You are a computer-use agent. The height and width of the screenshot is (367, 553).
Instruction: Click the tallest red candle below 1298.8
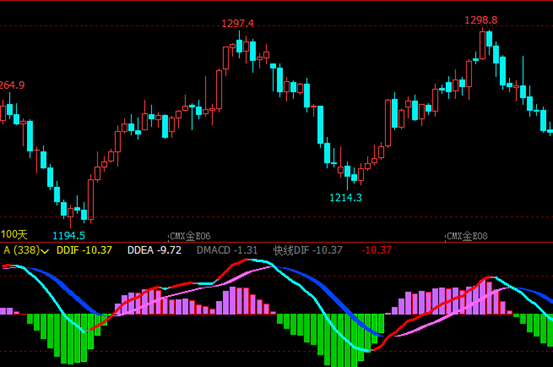click(x=482, y=44)
